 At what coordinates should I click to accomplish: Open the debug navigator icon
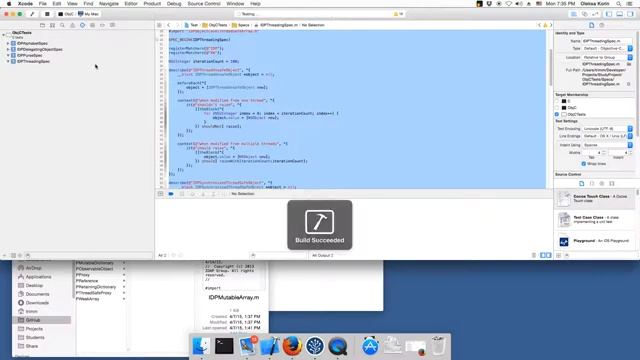click(x=92, y=25)
